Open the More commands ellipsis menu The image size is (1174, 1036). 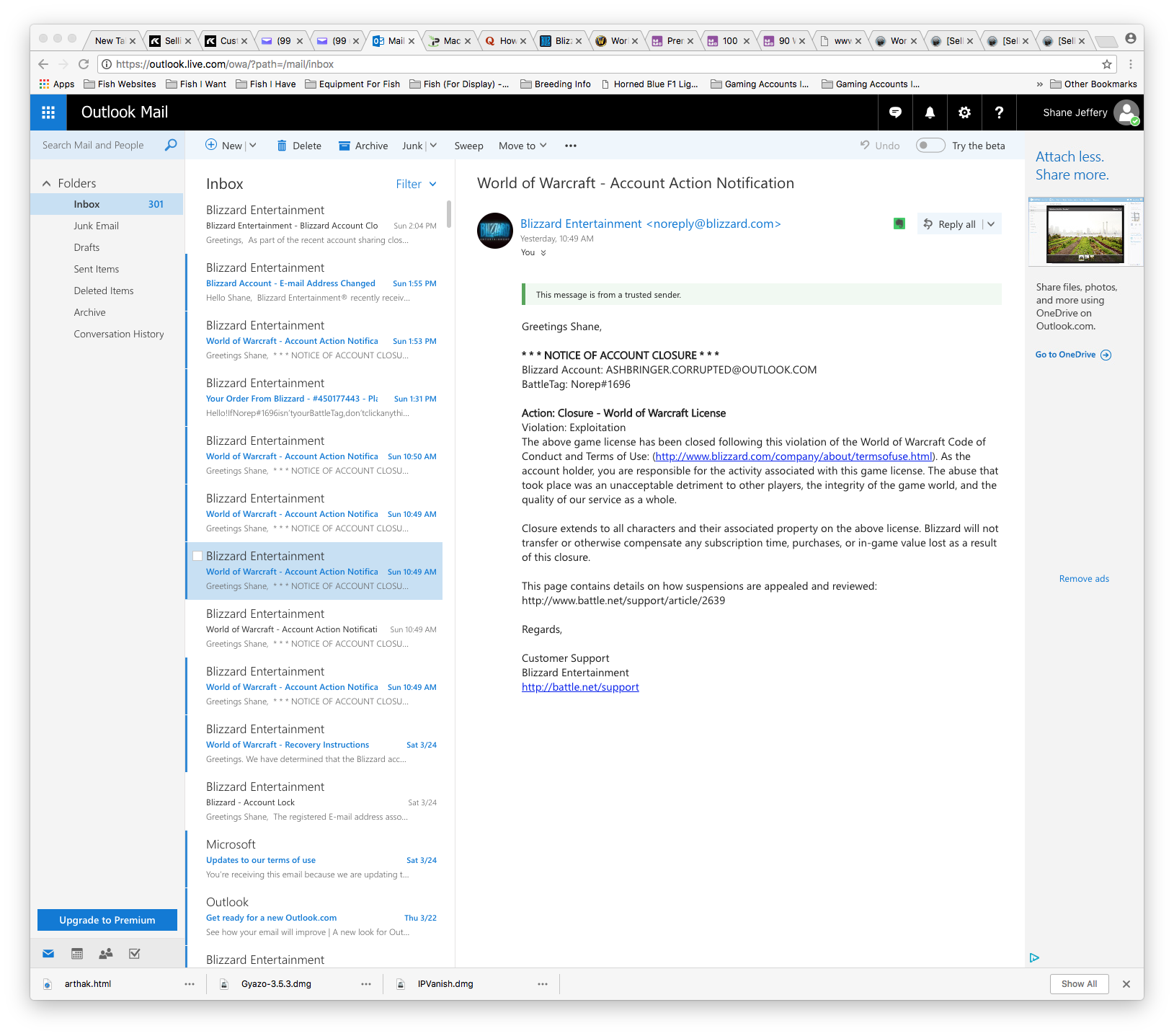tap(571, 146)
